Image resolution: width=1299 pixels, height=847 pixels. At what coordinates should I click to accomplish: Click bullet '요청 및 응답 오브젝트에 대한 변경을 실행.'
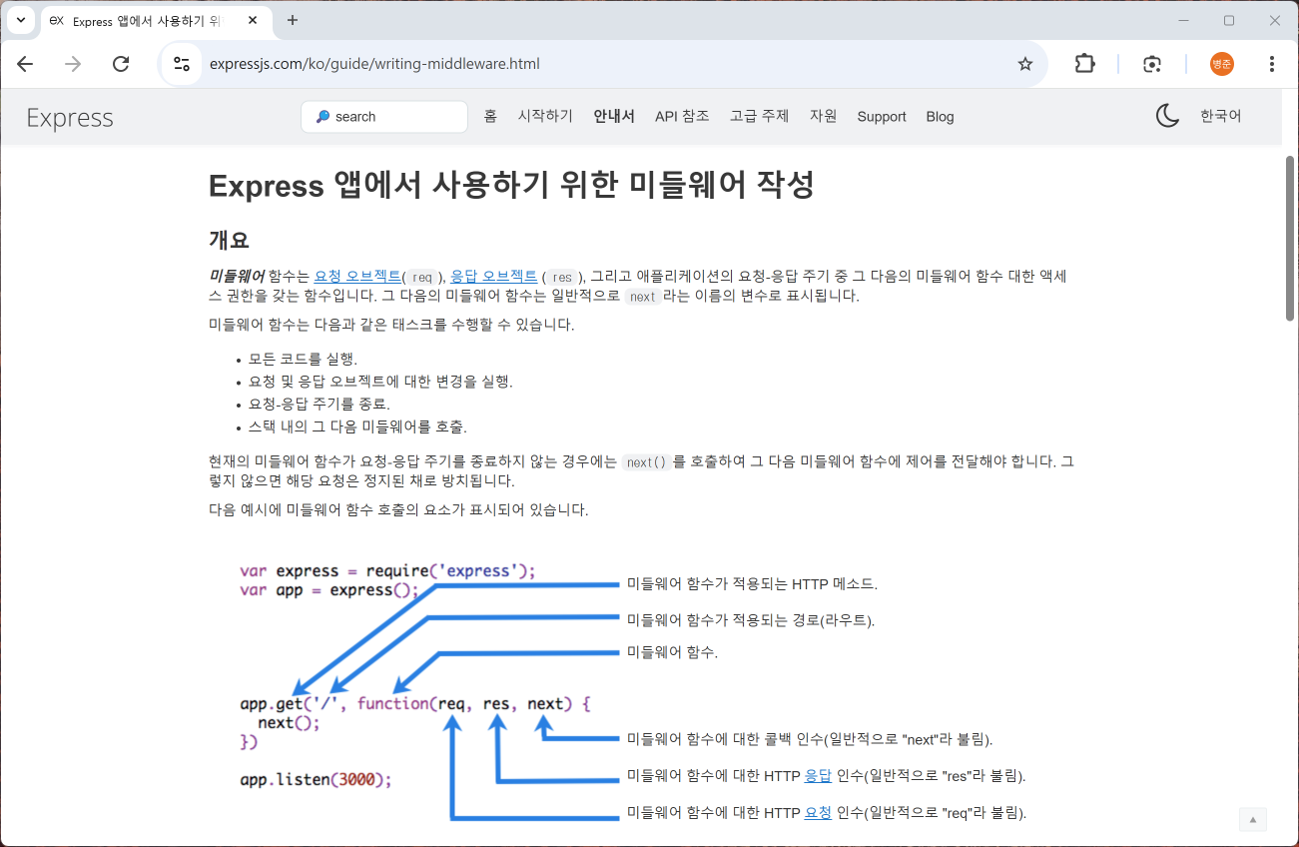click(380, 382)
